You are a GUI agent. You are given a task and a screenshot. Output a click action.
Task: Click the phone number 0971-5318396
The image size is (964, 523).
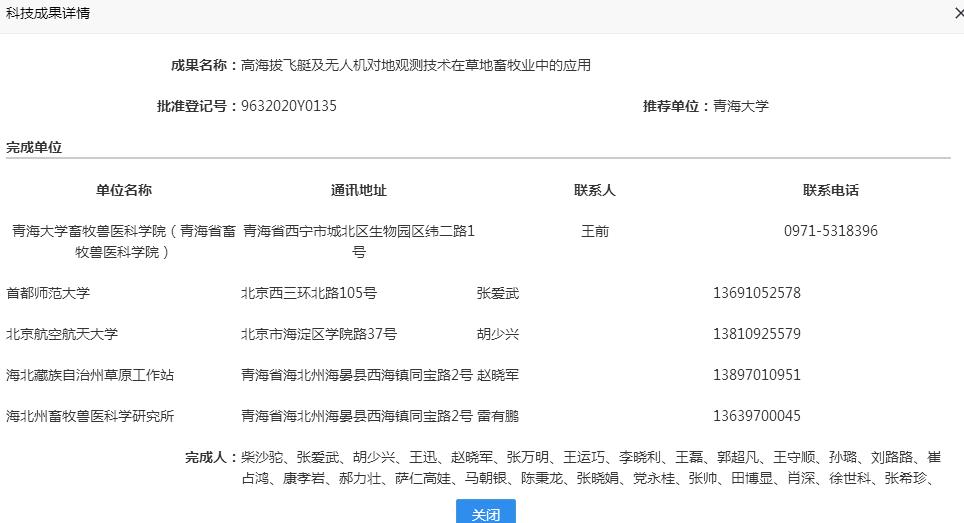[830, 231]
